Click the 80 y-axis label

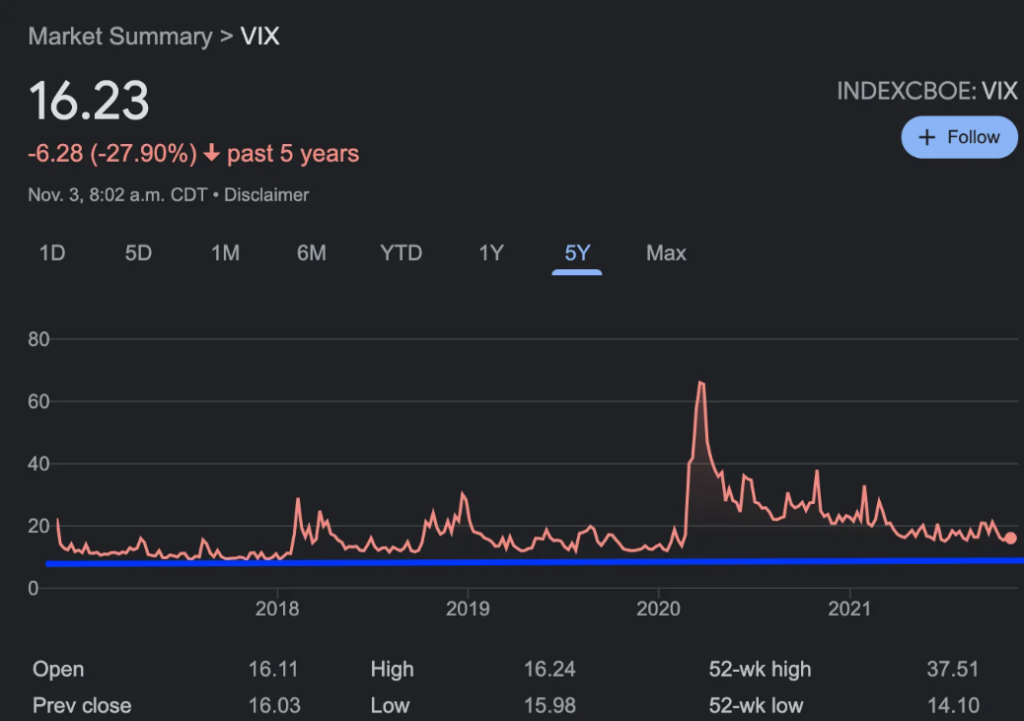coord(39,339)
